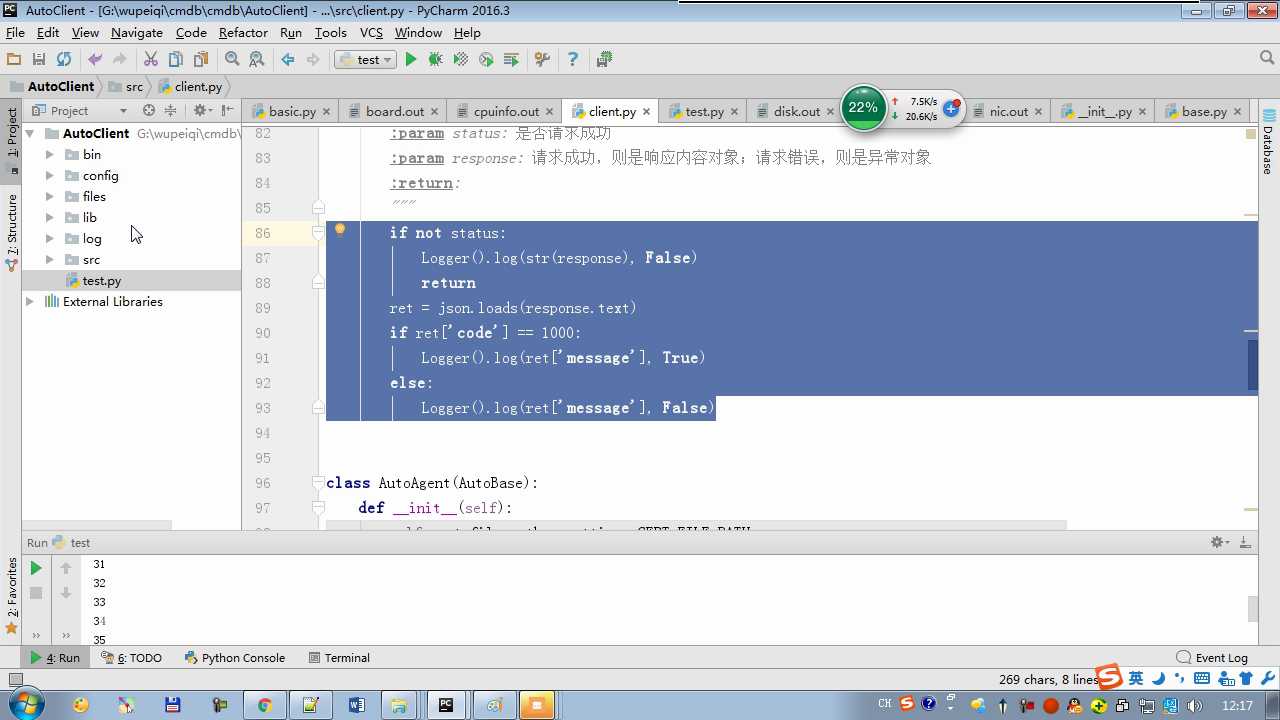This screenshot has width=1280, height=720.
Task: Run with coverage icon
Action: (x=461, y=60)
